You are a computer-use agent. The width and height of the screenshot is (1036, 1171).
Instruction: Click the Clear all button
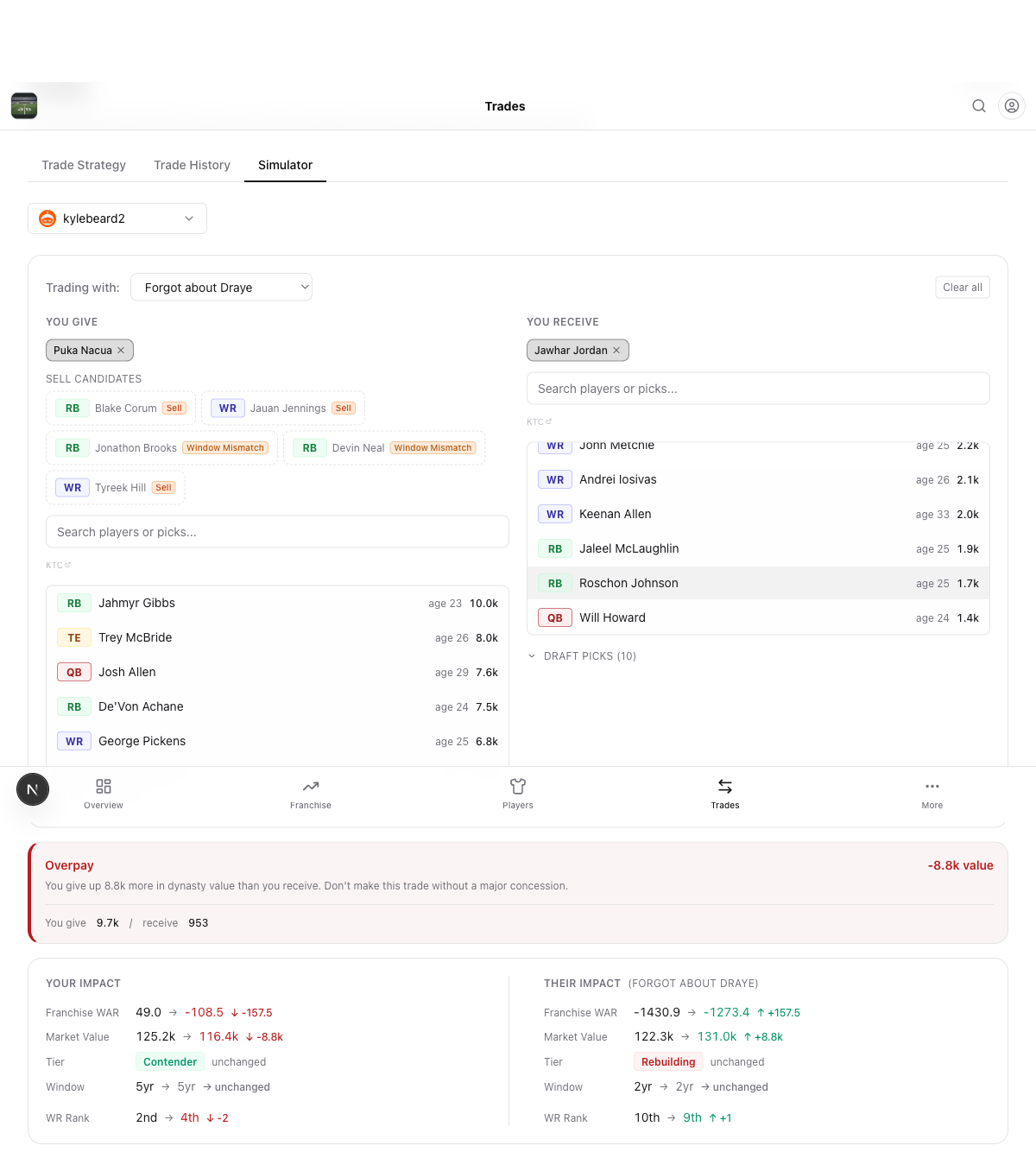pos(963,288)
